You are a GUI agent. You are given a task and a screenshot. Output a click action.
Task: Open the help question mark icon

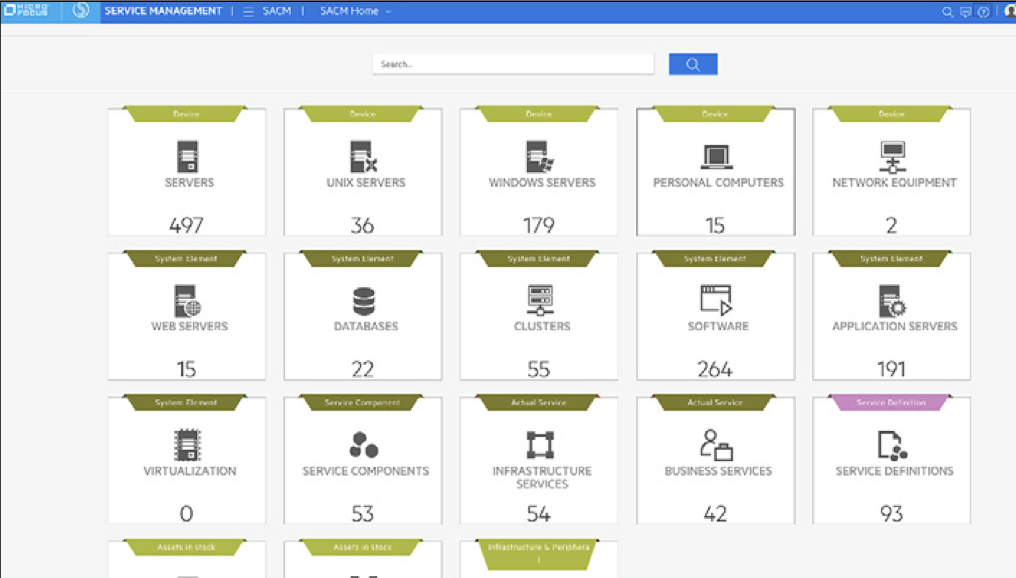pos(984,12)
